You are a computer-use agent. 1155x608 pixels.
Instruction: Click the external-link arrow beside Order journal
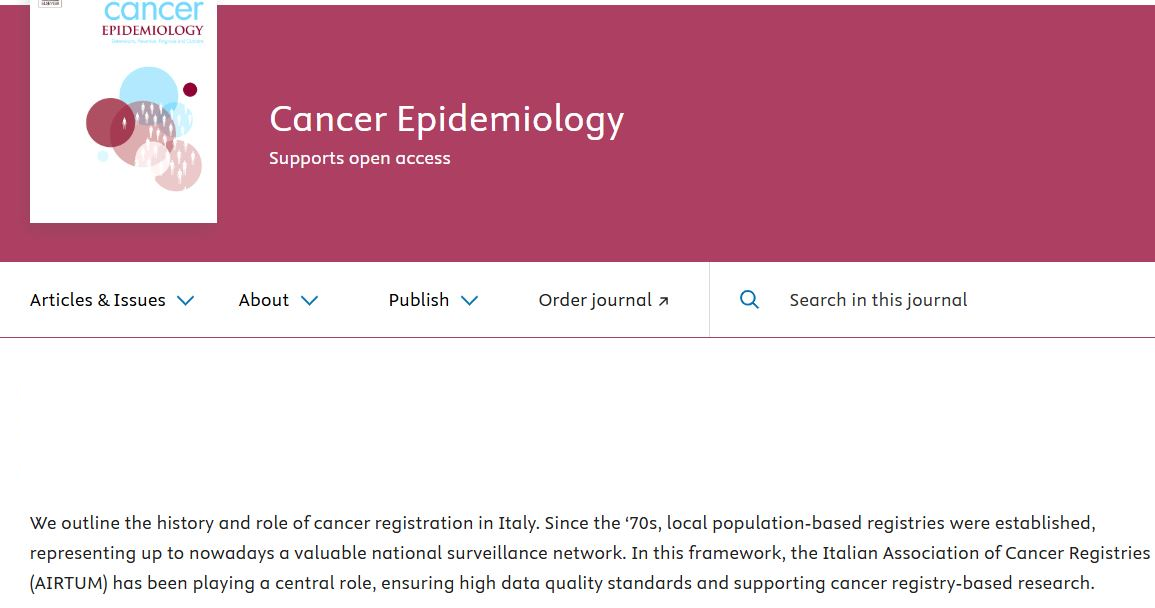point(663,301)
